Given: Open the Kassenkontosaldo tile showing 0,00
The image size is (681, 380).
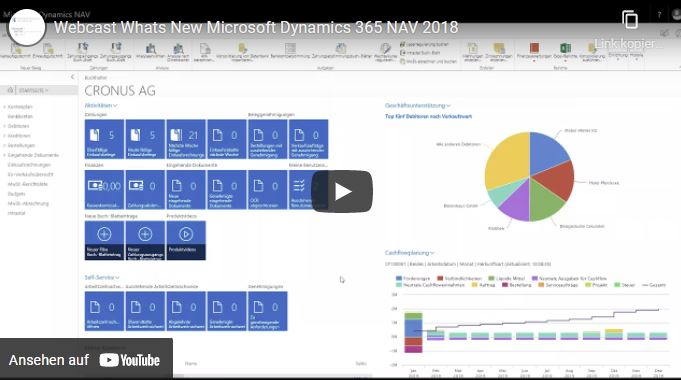Looking at the screenshot, I should pyautogui.click(x=104, y=190).
